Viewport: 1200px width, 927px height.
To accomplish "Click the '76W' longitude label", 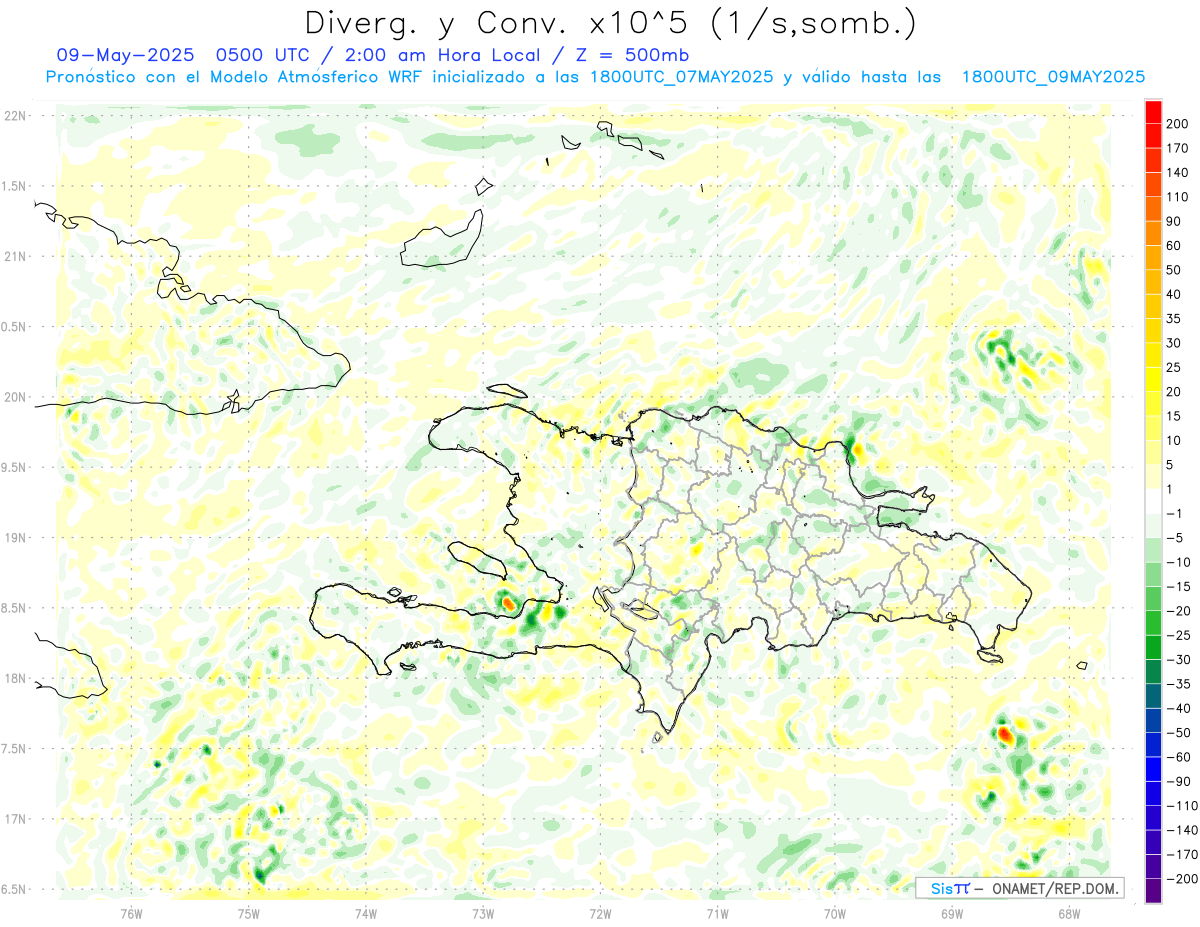I will tap(131, 913).
